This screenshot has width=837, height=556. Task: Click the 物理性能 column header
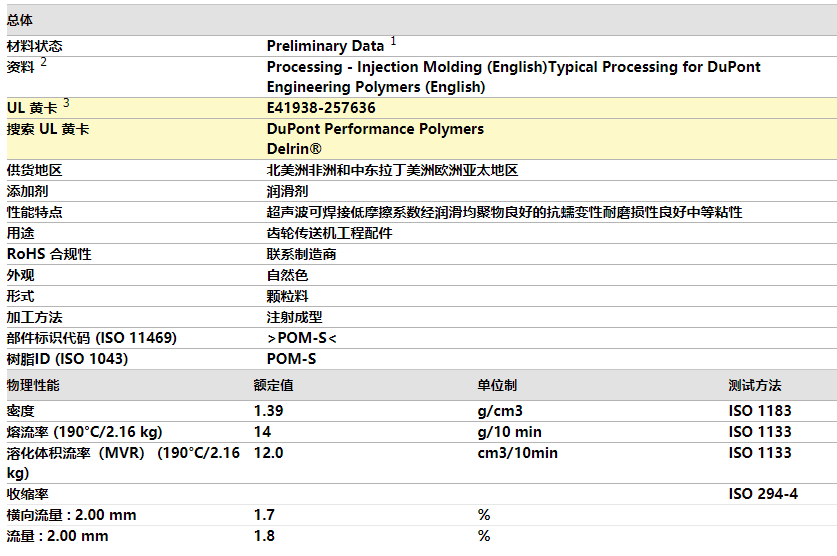click(33, 385)
